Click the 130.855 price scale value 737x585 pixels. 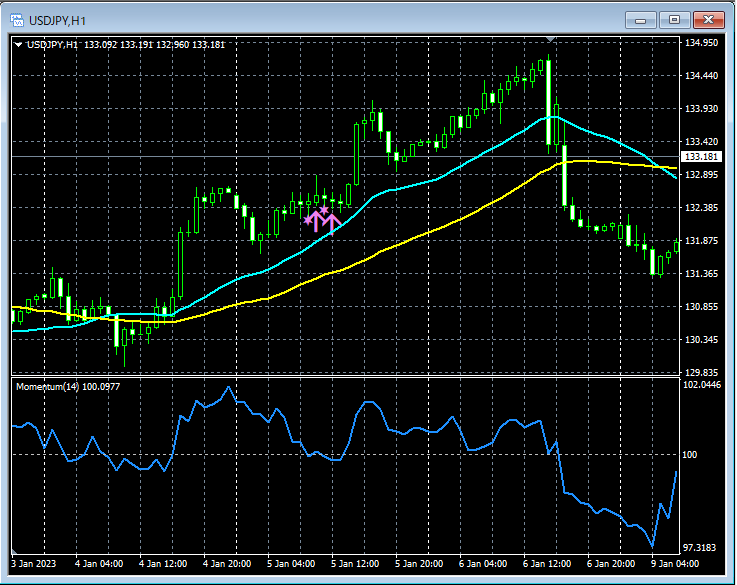(x=701, y=307)
